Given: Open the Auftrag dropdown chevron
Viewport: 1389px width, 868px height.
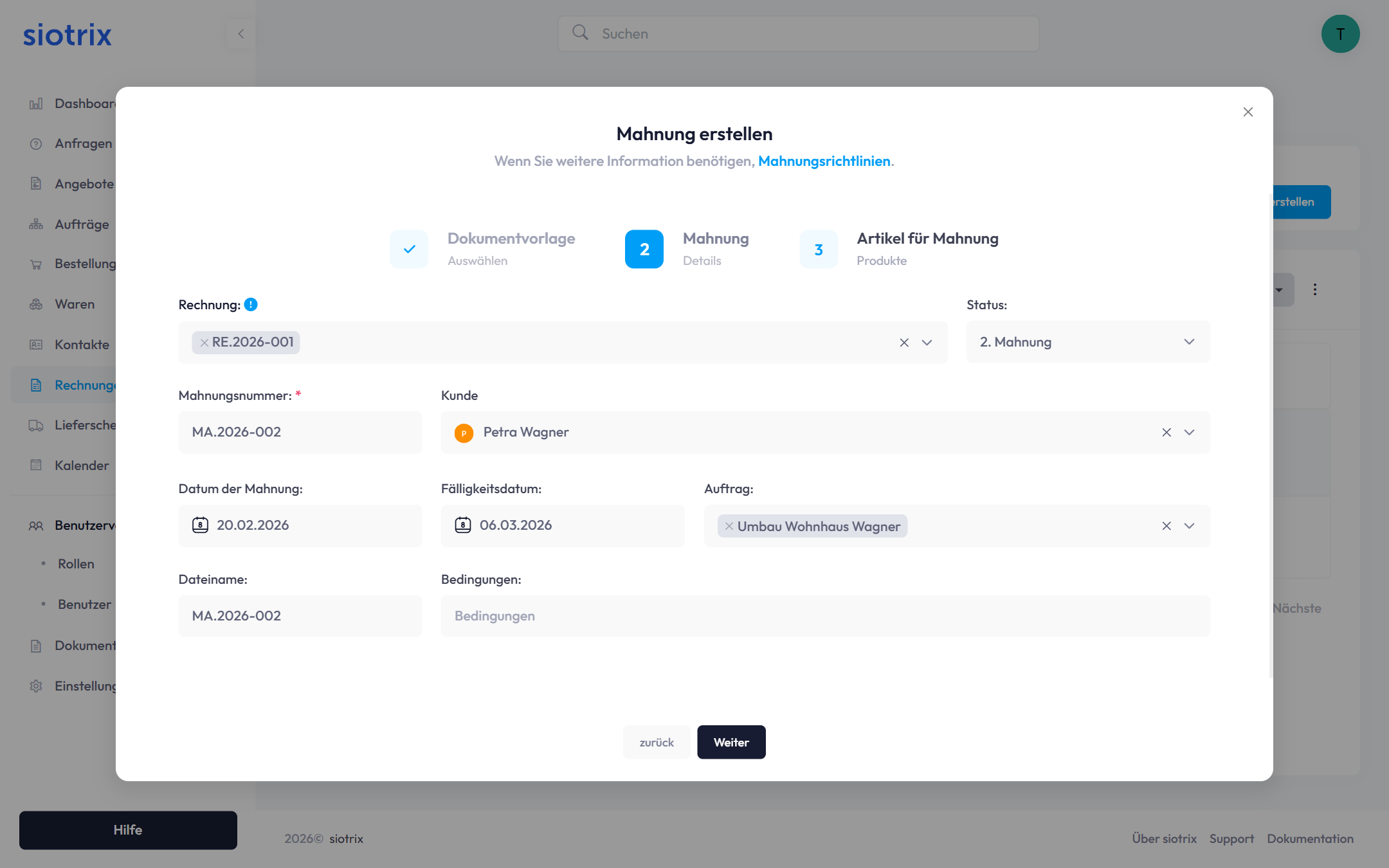Looking at the screenshot, I should coord(1189,526).
